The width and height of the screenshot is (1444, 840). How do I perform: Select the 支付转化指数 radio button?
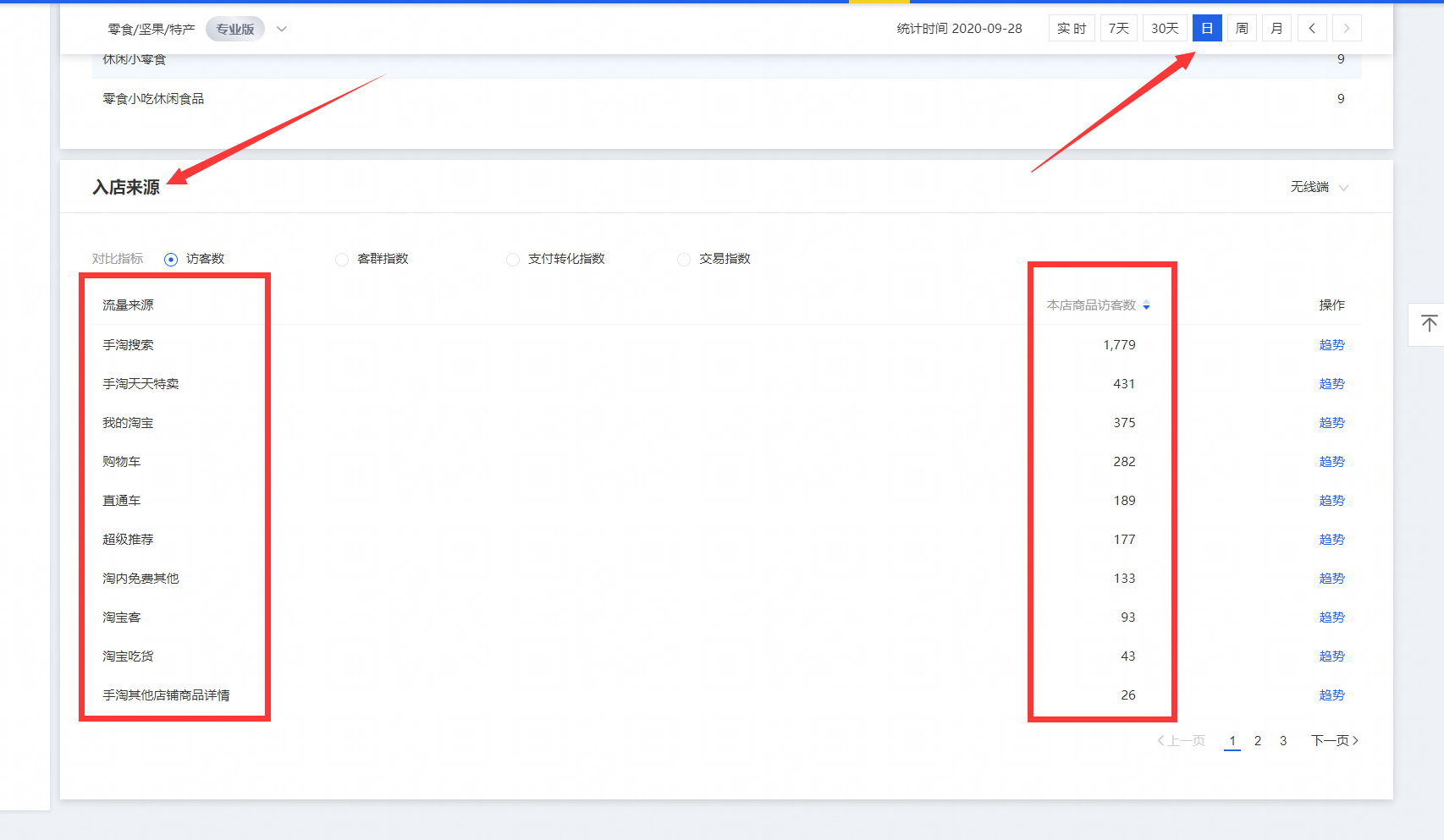(x=513, y=260)
